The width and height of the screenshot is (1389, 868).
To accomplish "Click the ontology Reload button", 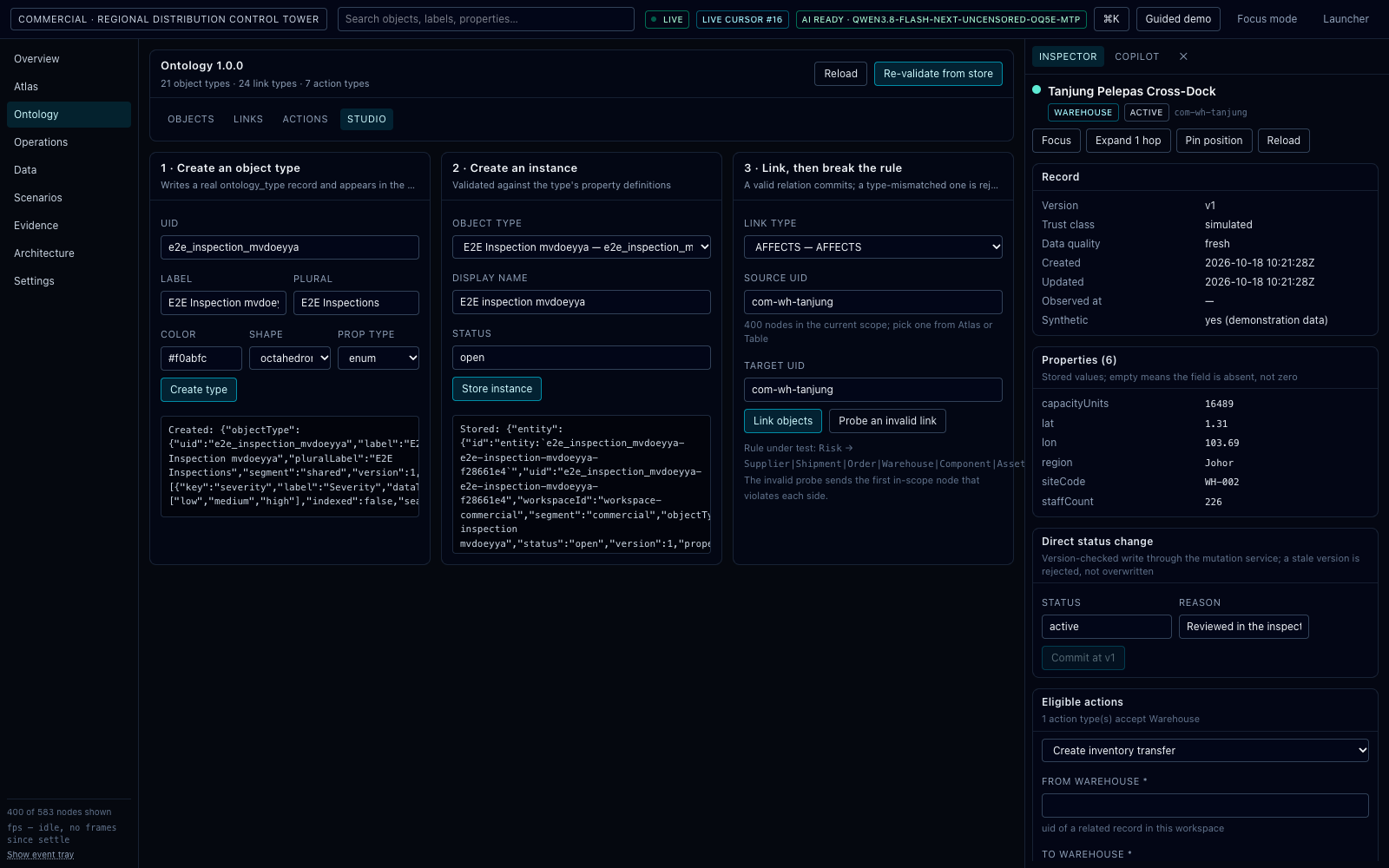I will [x=840, y=74].
